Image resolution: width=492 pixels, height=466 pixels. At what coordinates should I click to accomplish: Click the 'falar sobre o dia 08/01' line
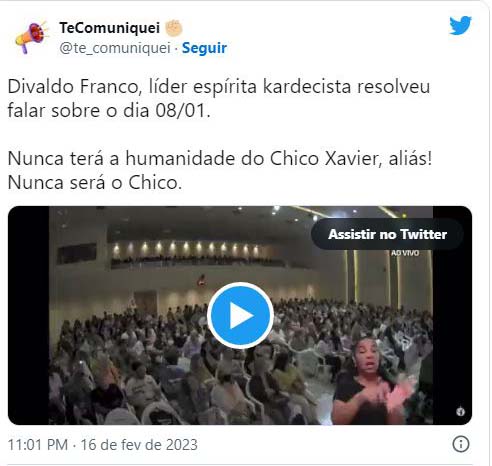(x=109, y=111)
